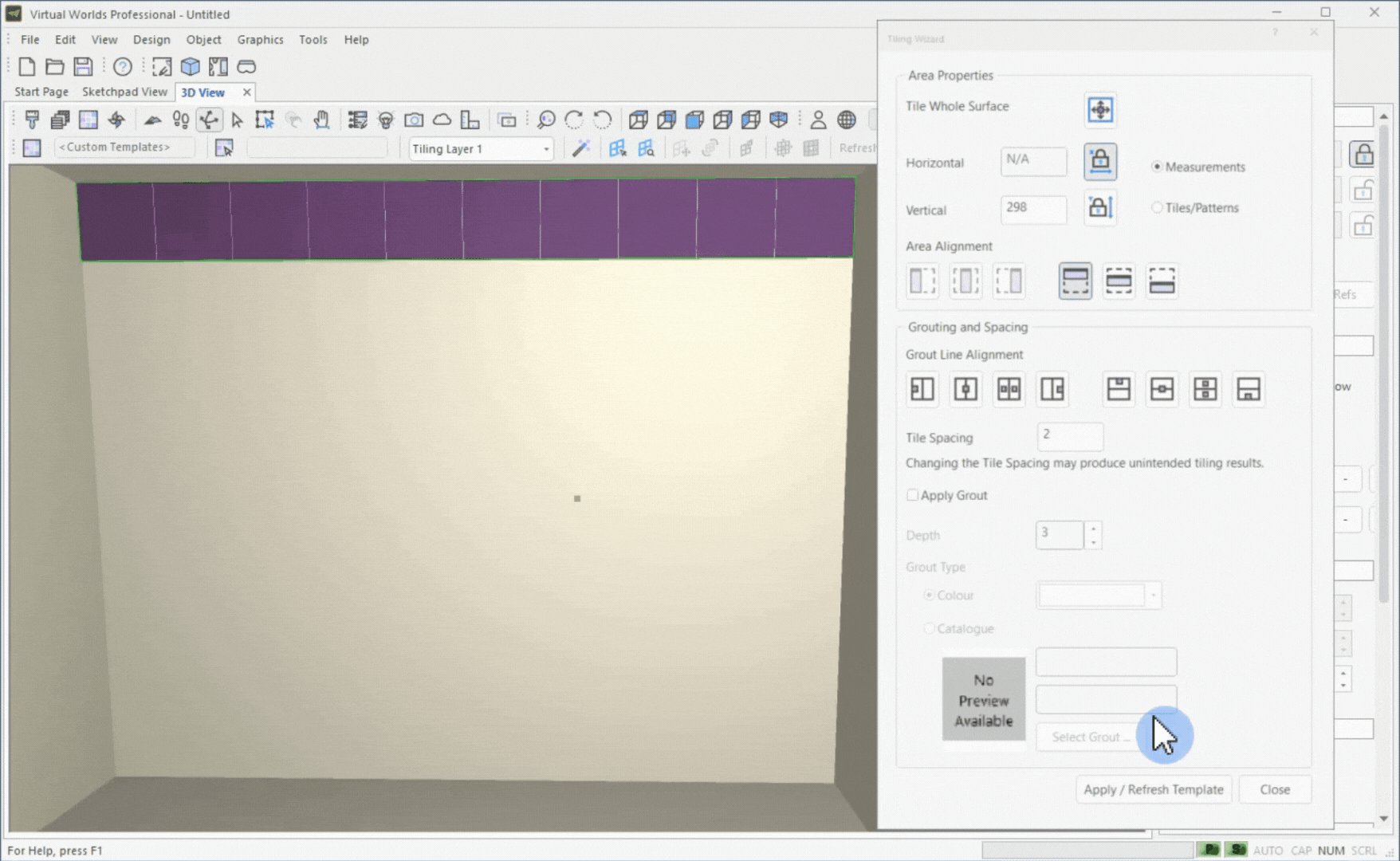The width and height of the screenshot is (1400, 861).
Task: Open the Graphics menu
Action: point(260,39)
